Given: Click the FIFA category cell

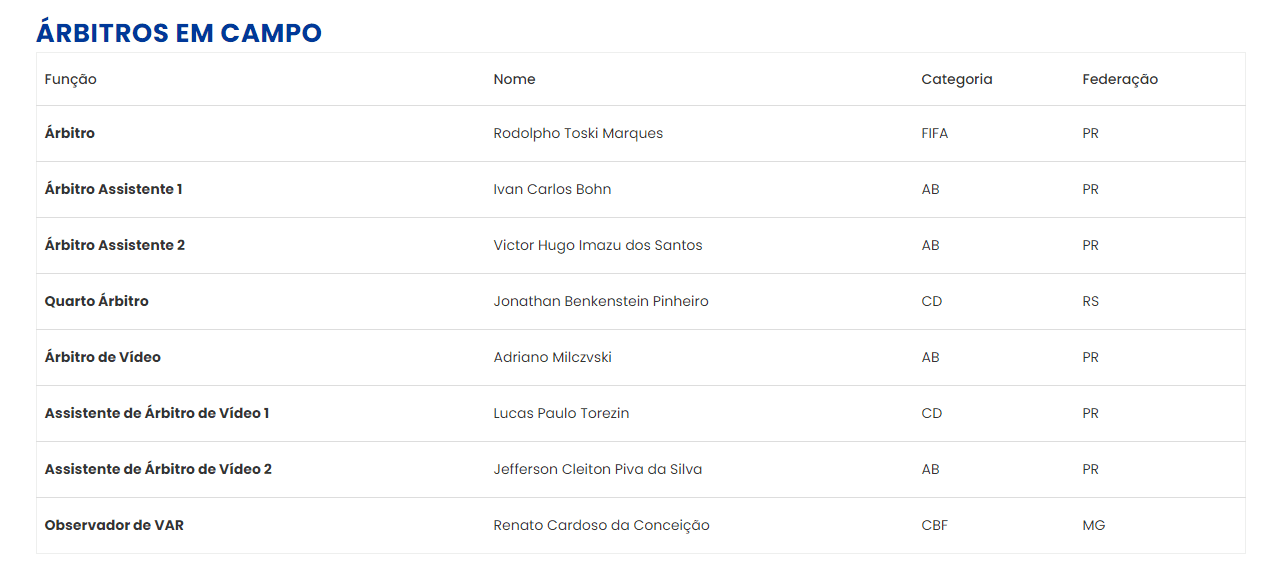Looking at the screenshot, I should [934, 133].
